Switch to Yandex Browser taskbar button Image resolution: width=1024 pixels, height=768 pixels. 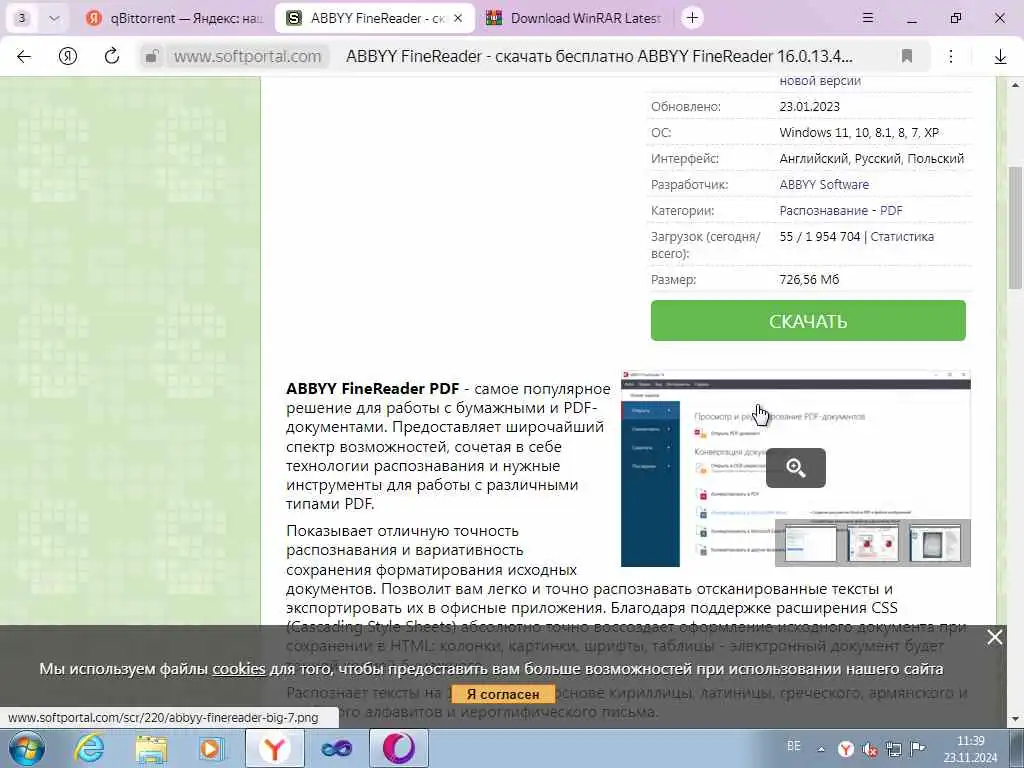click(274, 748)
